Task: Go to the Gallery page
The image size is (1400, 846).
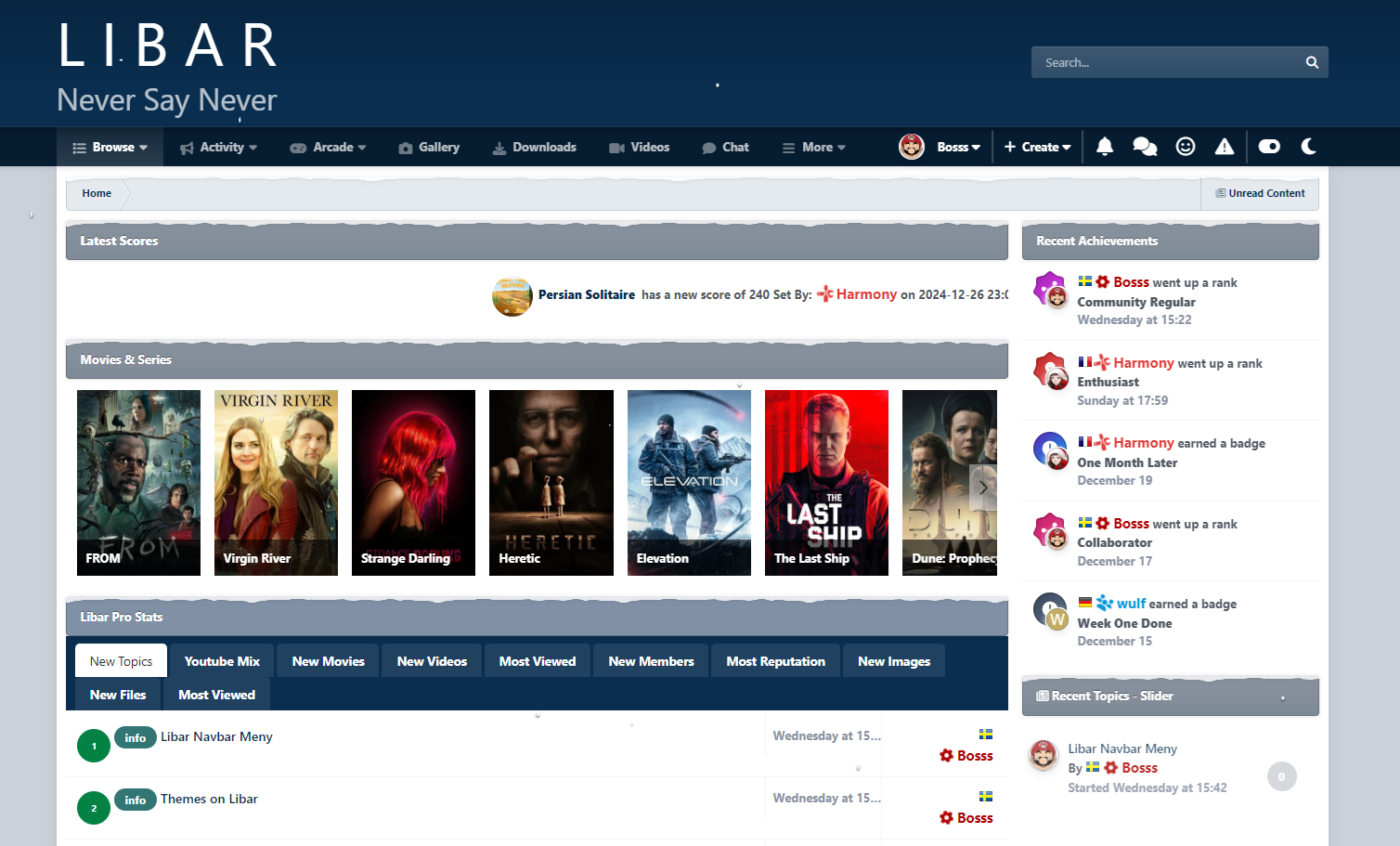Action: 429,147
